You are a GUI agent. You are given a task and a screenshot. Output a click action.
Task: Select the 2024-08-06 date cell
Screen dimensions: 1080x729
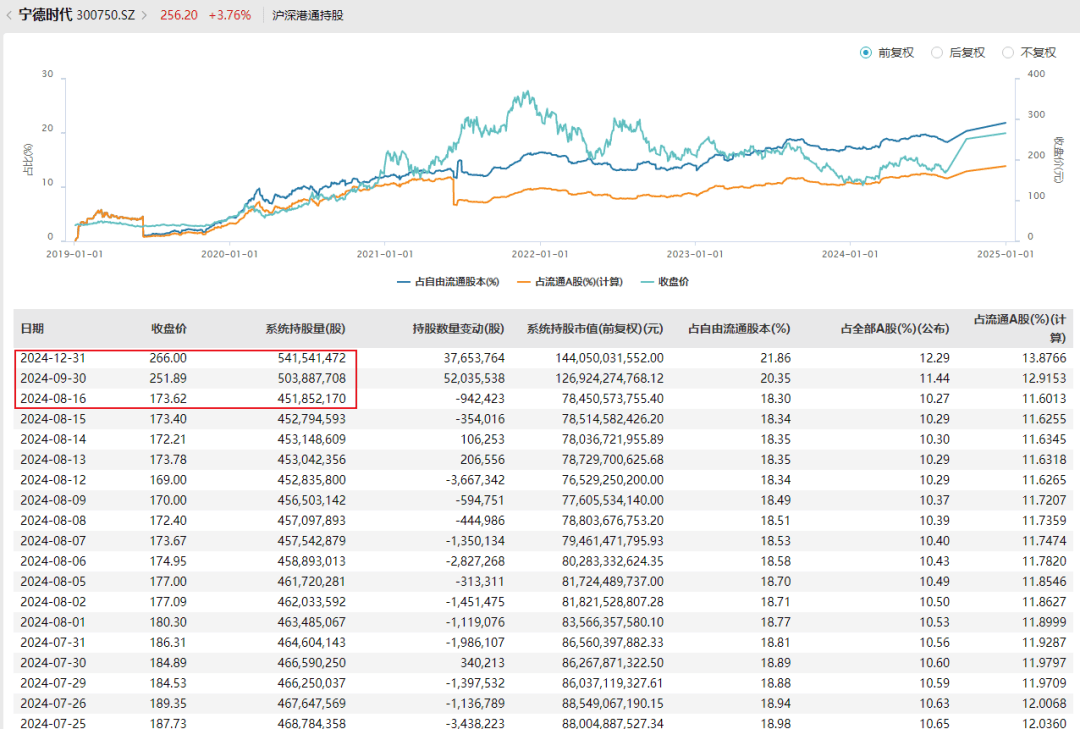pos(53,561)
